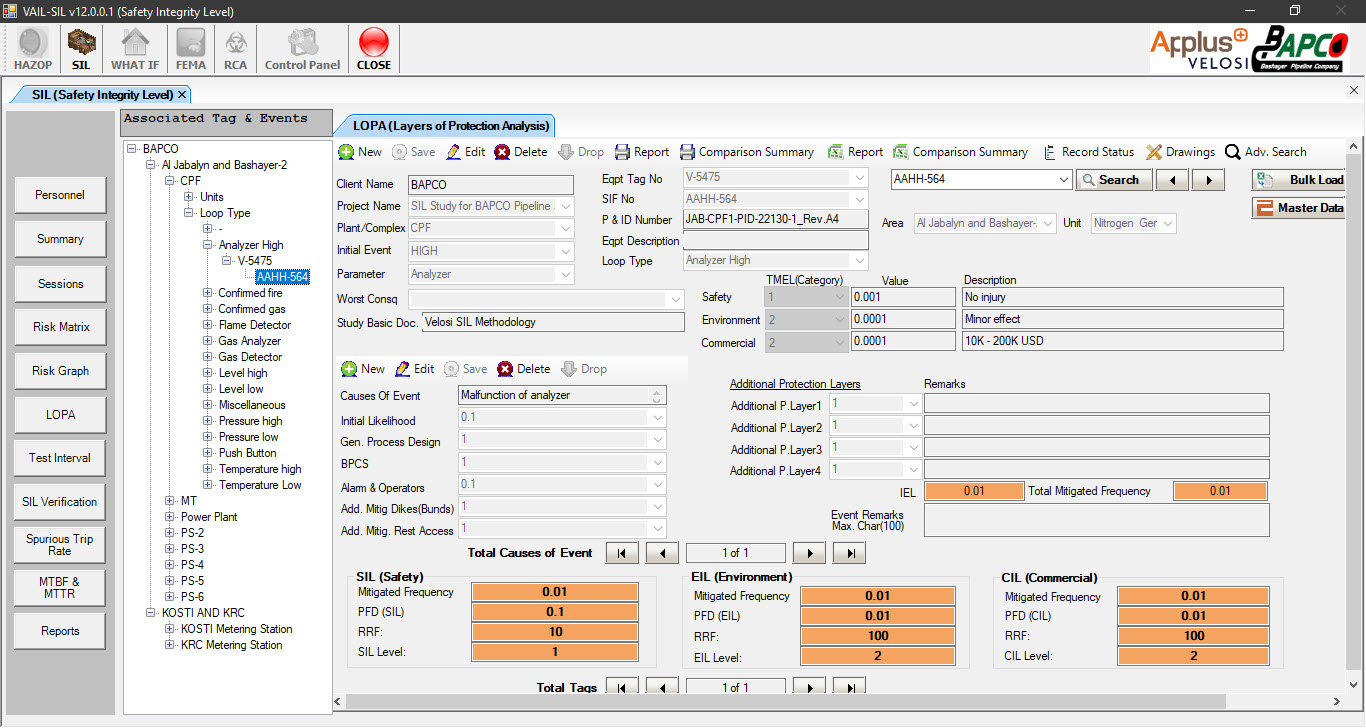
Task: Click the Event Remarks text field
Action: (1096, 520)
